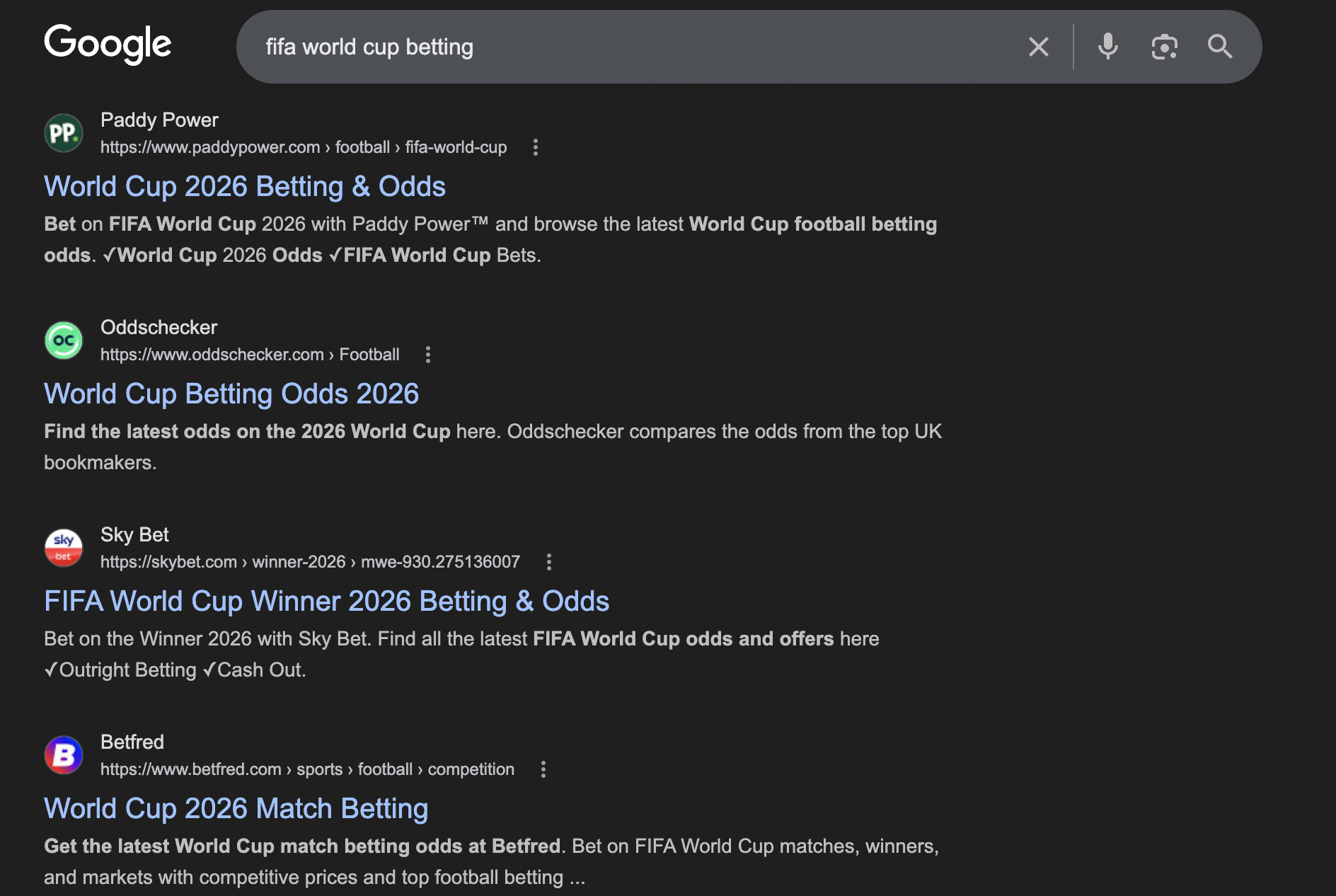
Task: Click the magnifying glass search button
Action: coord(1220,47)
